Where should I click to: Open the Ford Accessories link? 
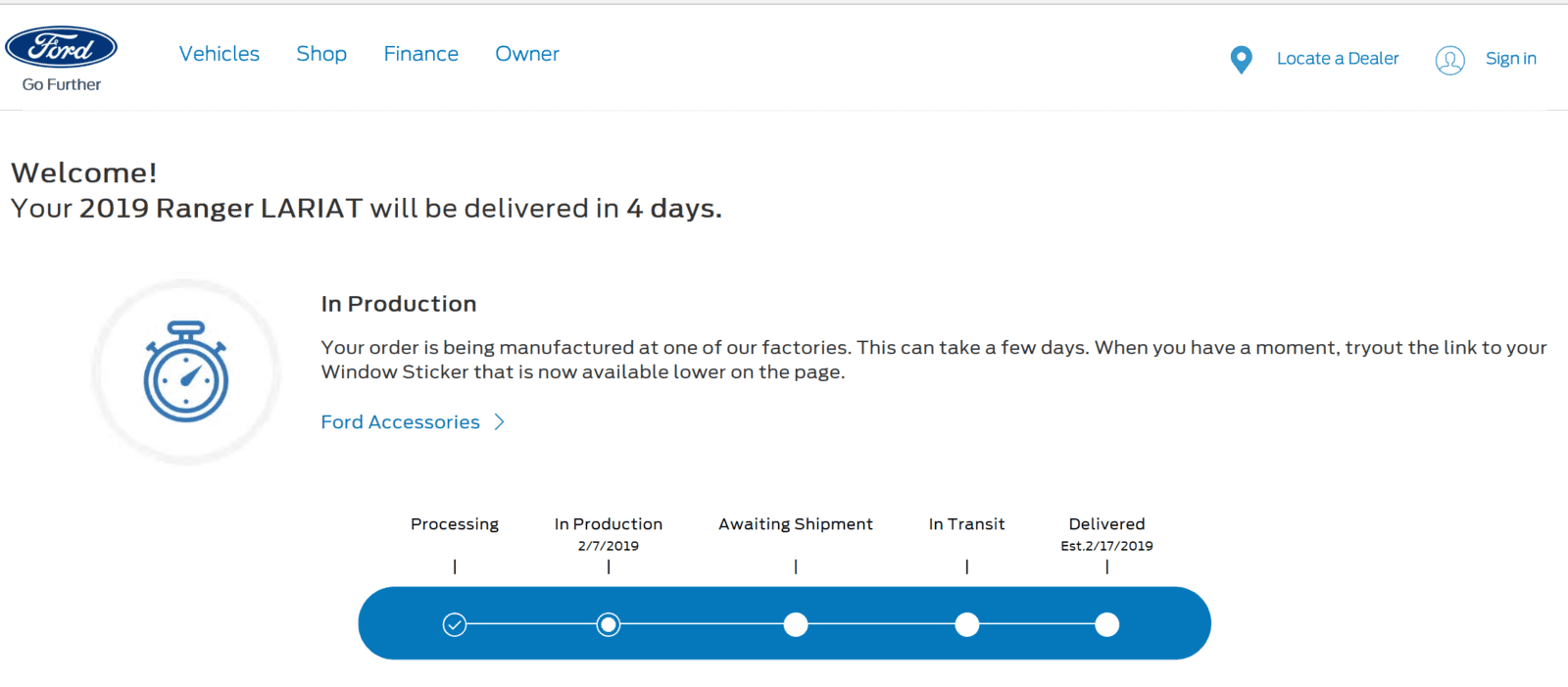coord(401,421)
